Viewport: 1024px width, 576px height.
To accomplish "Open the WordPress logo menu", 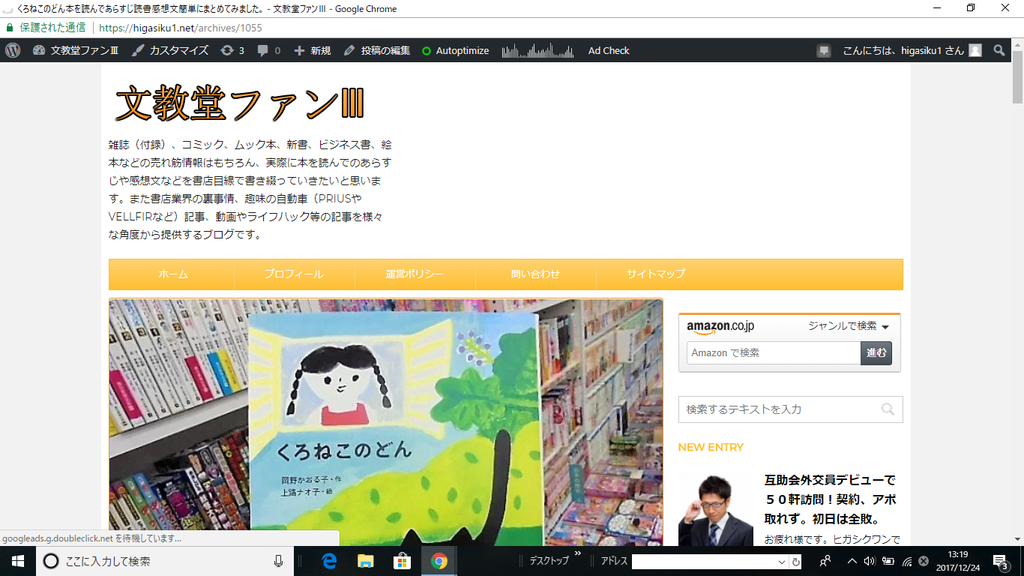I will pyautogui.click(x=12, y=50).
